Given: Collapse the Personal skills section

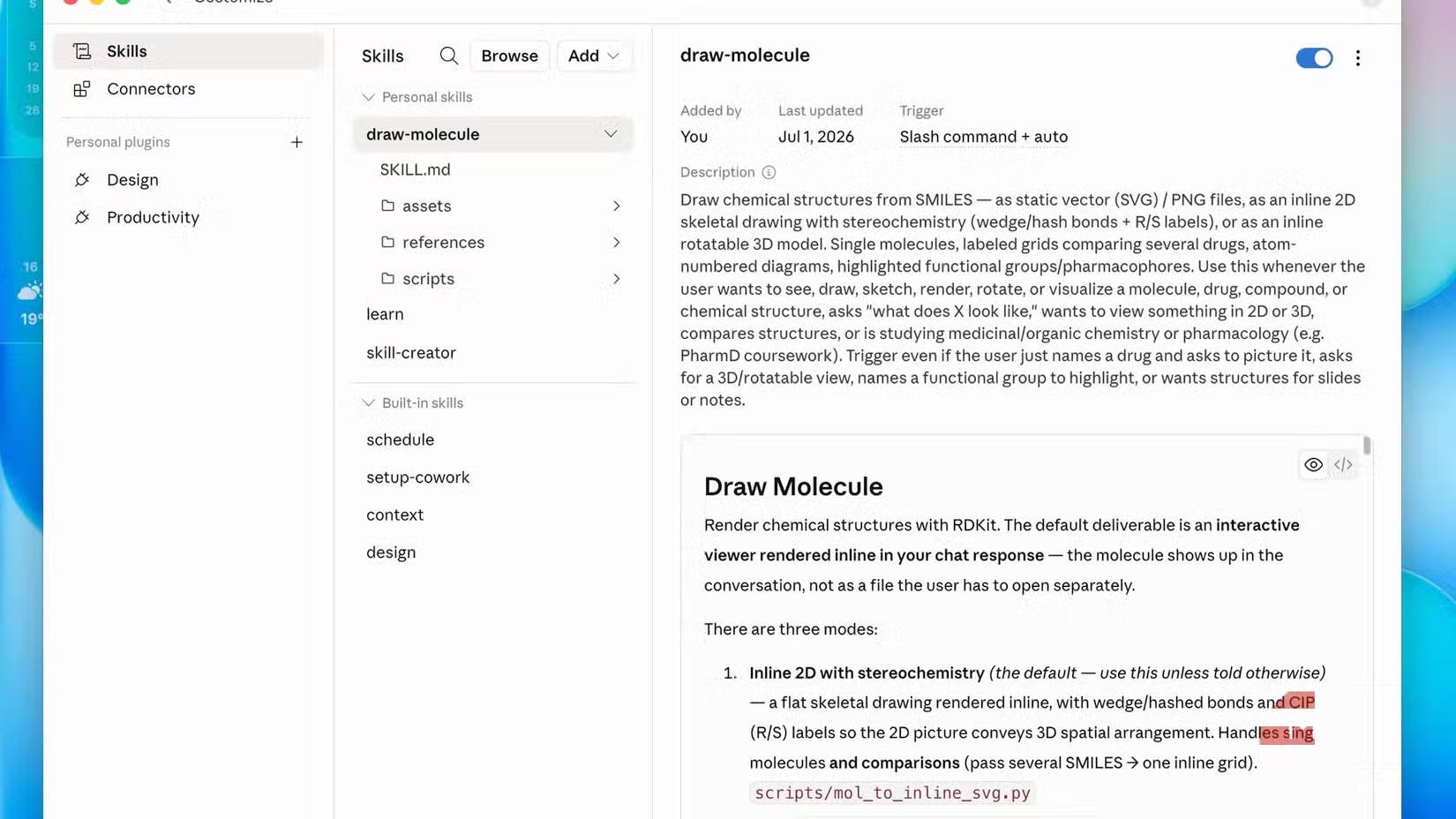Looking at the screenshot, I should point(368,97).
